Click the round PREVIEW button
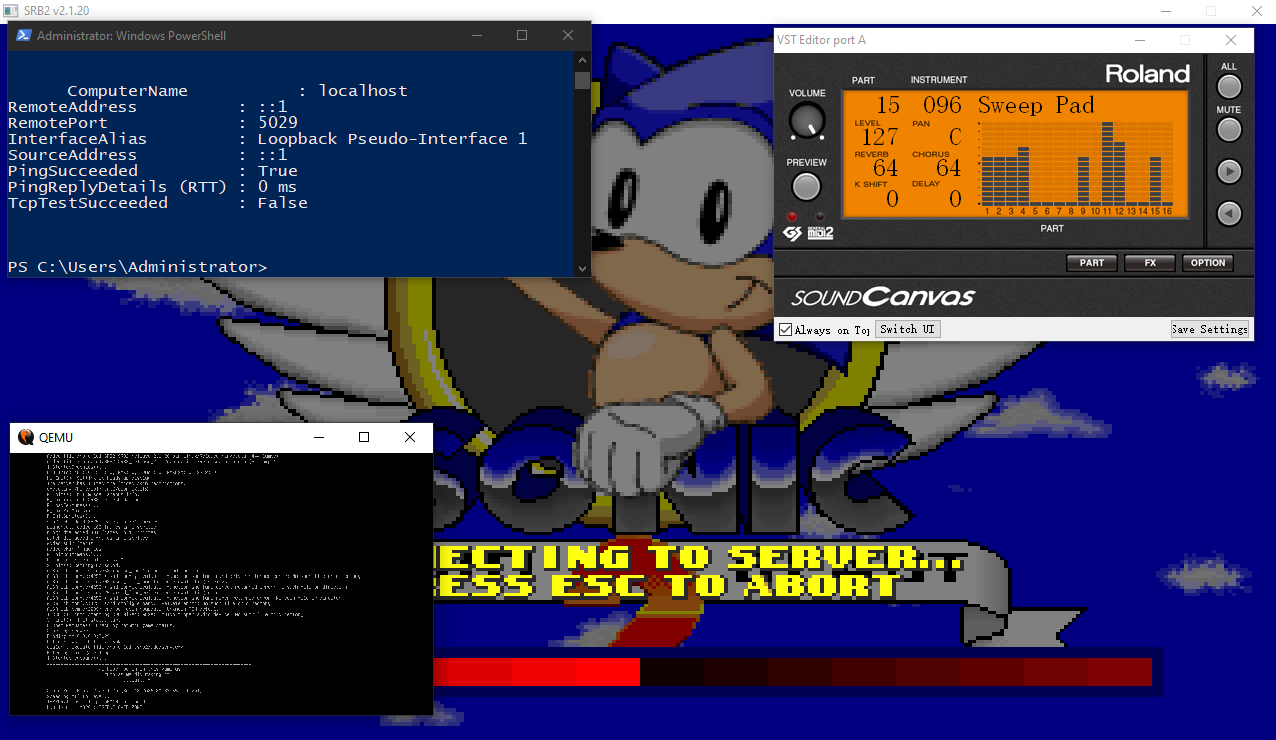The width and height of the screenshot is (1276, 740). point(806,187)
